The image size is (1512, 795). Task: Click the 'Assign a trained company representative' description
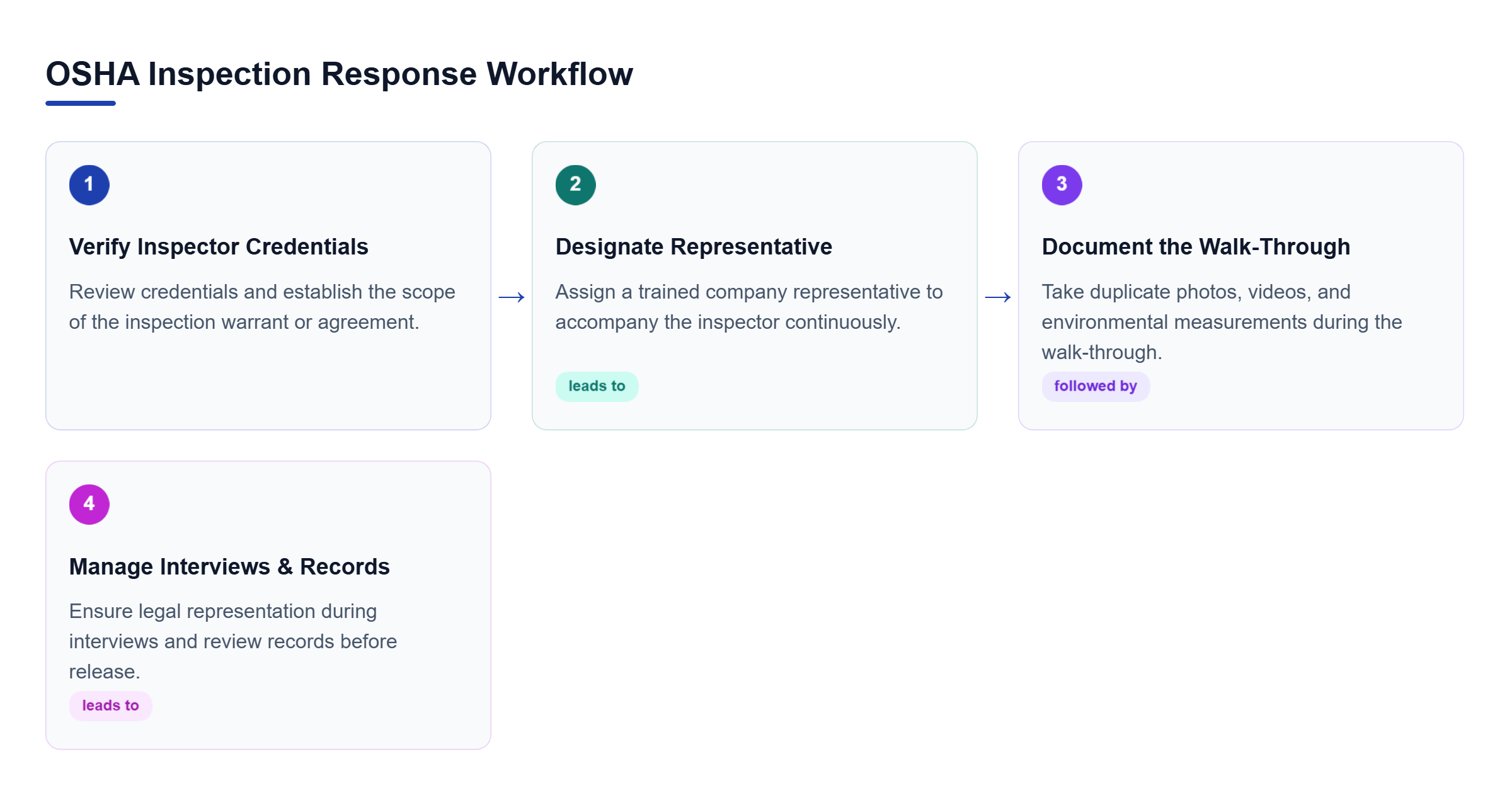749,307
